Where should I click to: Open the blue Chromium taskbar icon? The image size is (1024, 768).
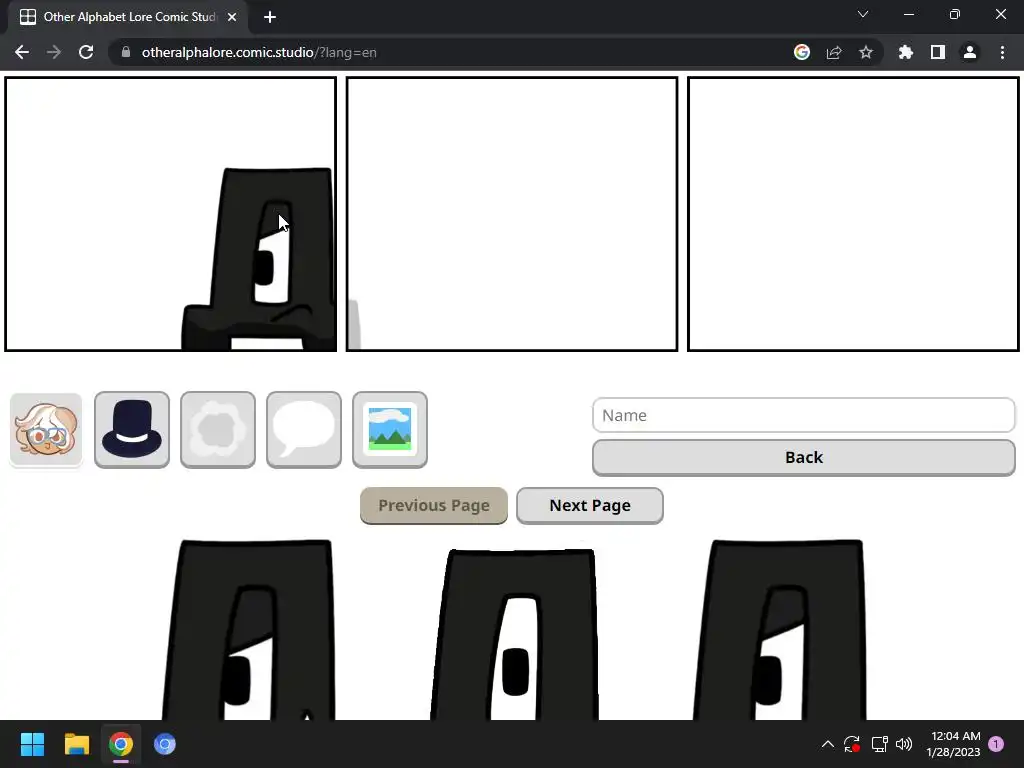pyautogui.click(x=165, y=744)
